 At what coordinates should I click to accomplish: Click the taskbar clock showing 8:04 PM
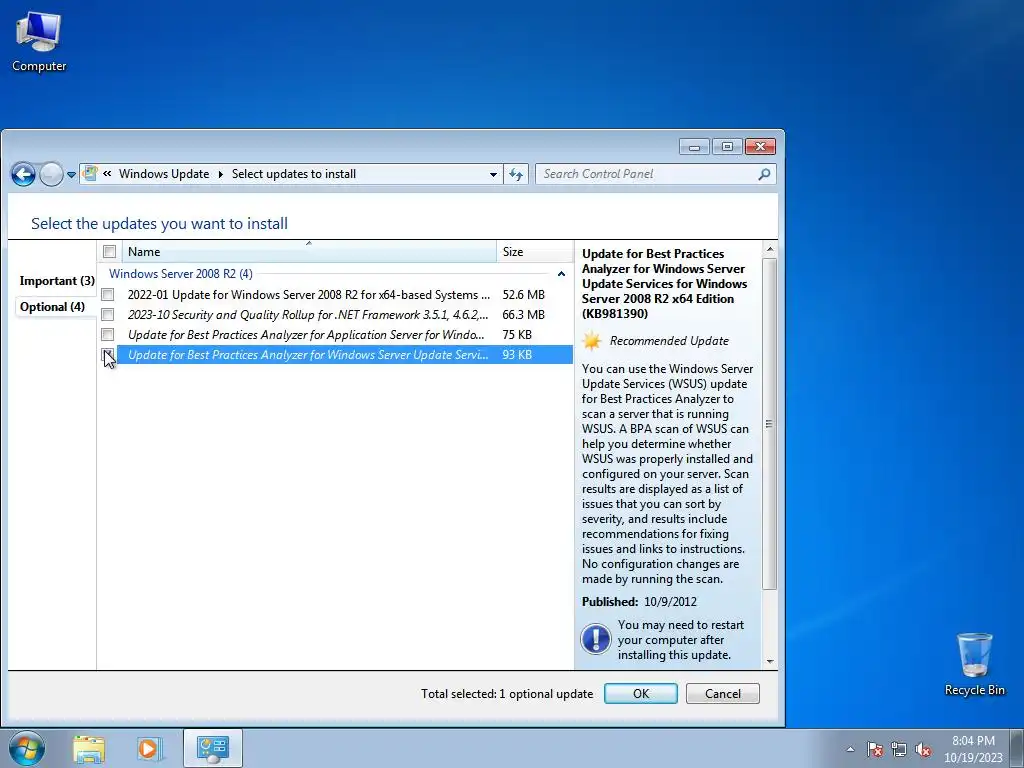(973, 749)
